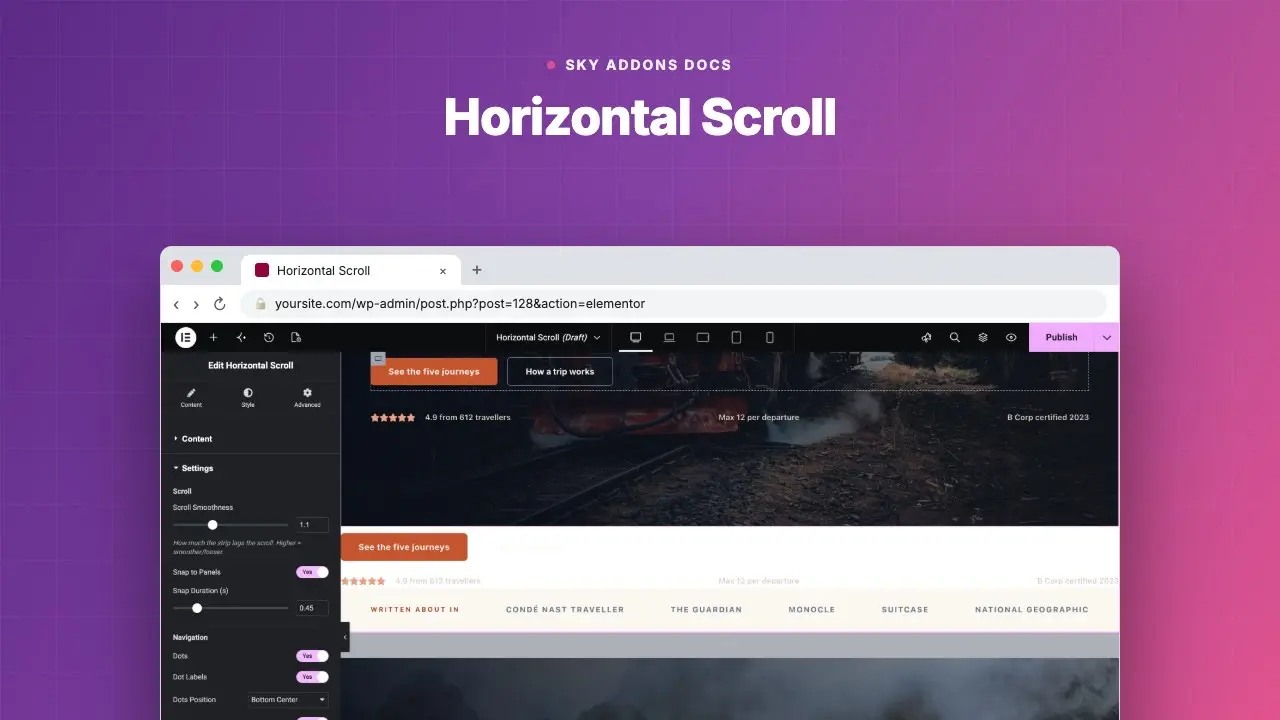
Task: Toggle the Dot Labels switch
Action: pyautogui.click(x=312, y=677)
